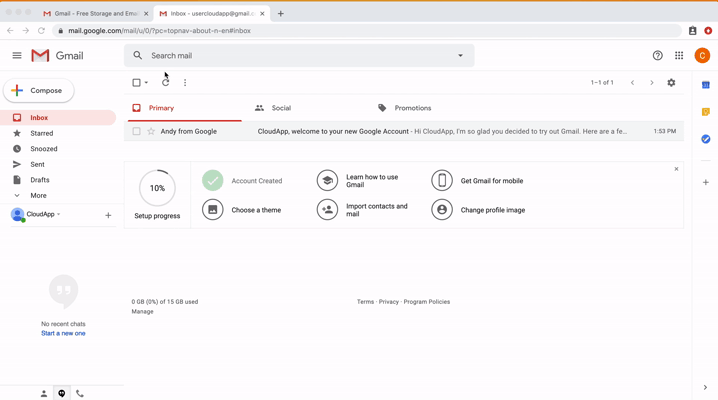Expand the More labels list
This screenshot has width=718, height=400.
tap(38, 195)
